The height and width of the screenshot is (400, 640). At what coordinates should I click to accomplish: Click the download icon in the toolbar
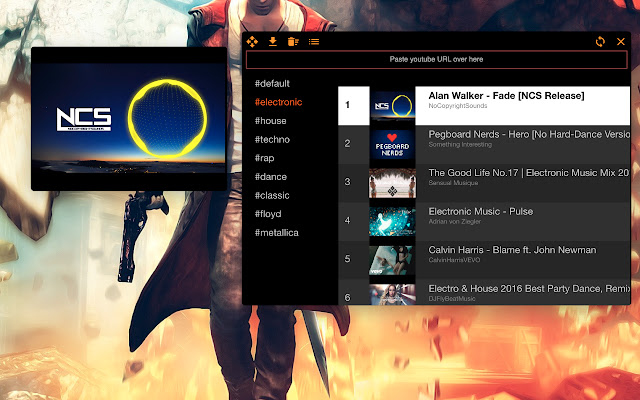coord(273,42)
